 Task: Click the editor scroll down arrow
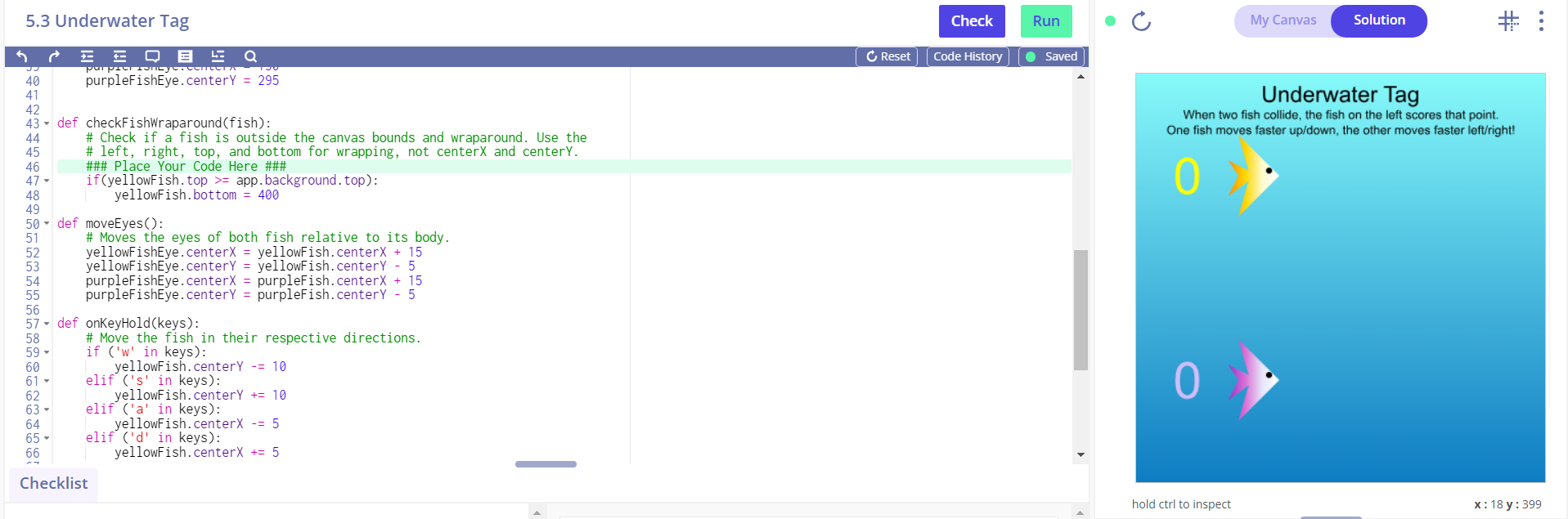(1081, 454)
